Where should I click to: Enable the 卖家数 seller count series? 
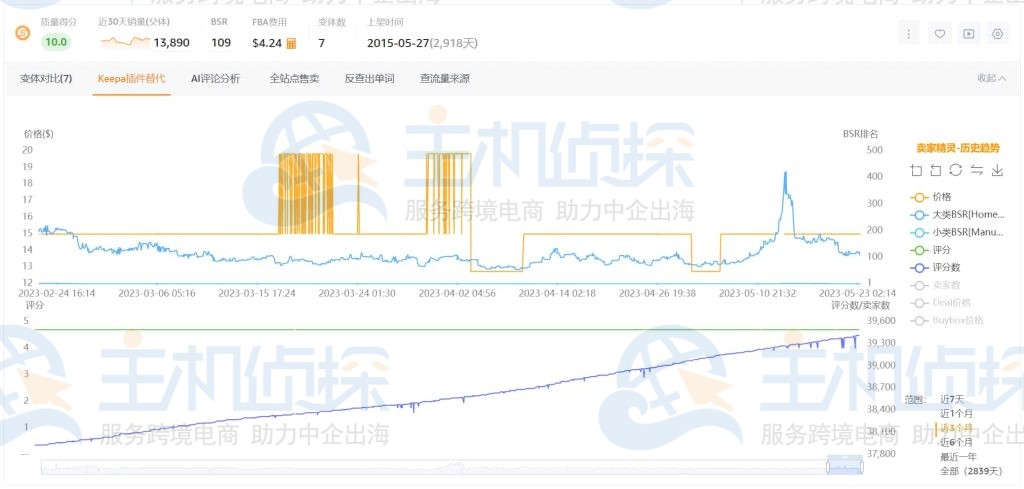click(x=936, y=285)
